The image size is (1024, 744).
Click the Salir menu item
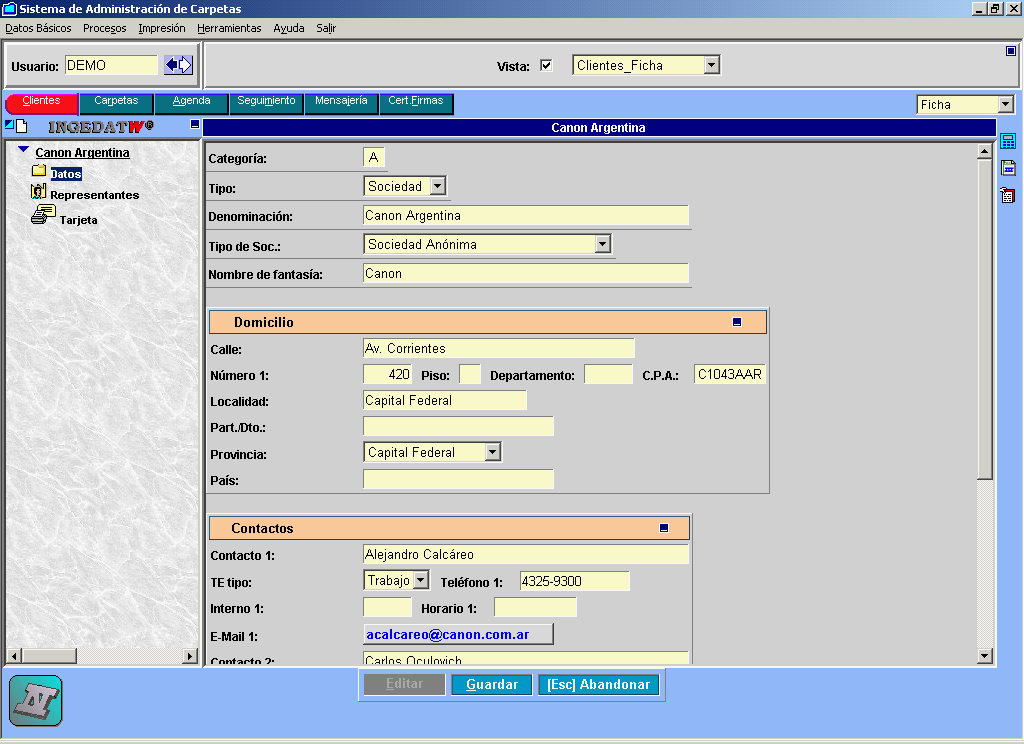tap(326, 28)
